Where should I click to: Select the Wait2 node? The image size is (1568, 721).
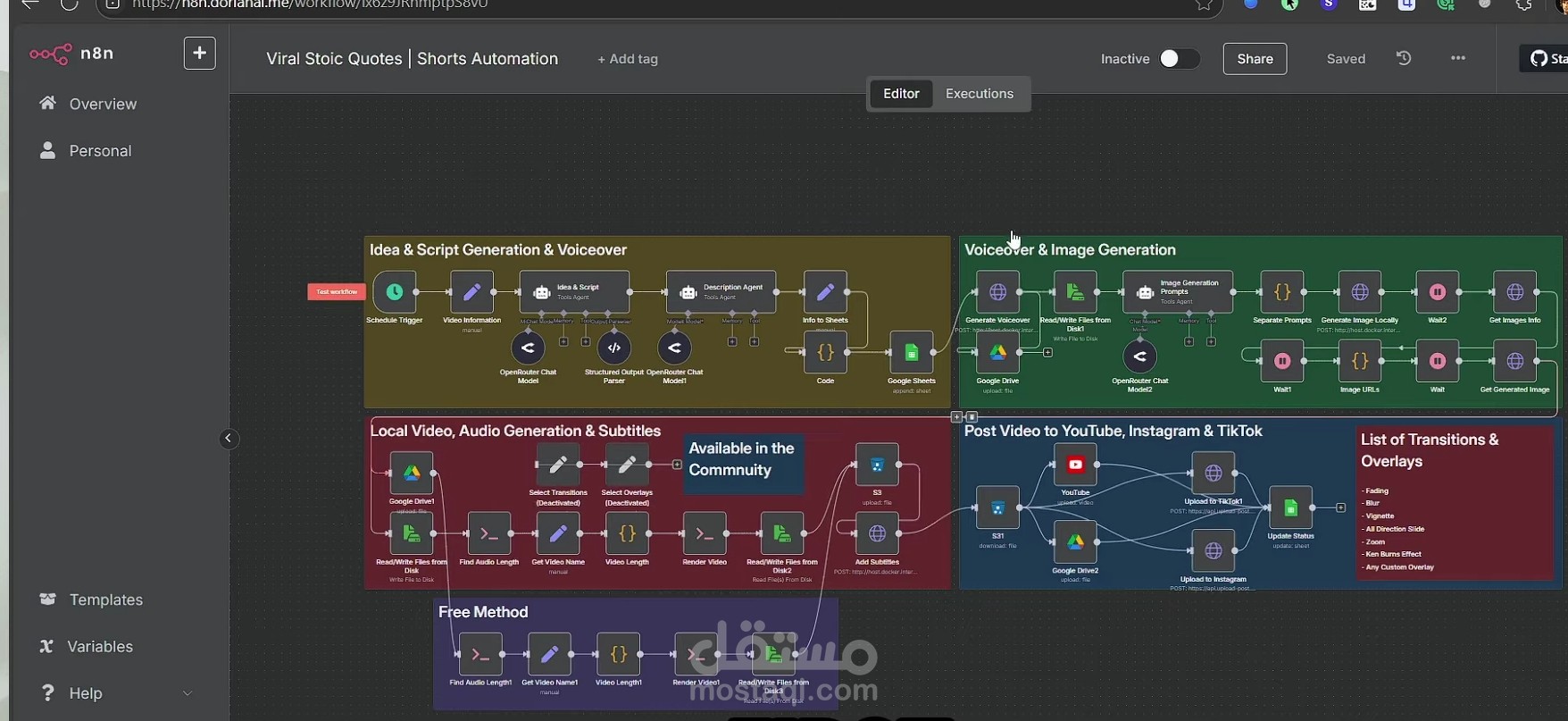click(1438, 292)
